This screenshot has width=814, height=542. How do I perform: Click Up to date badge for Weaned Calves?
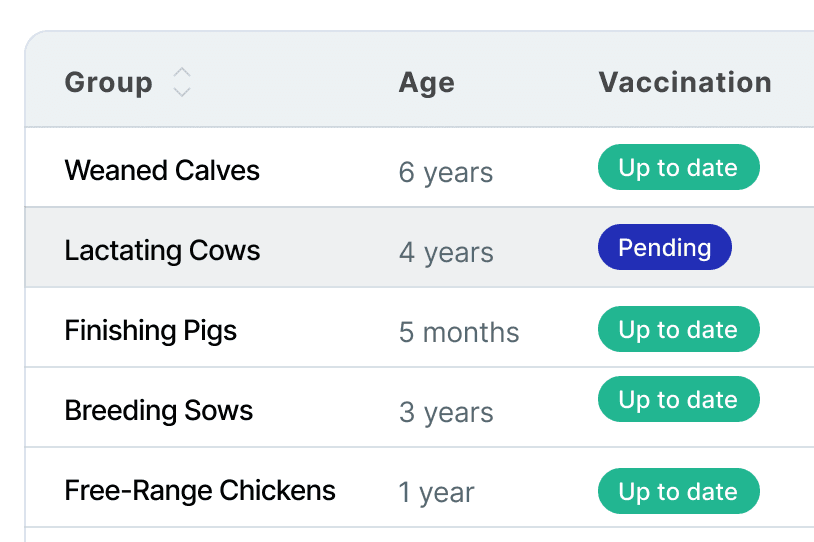tap(679, 167)
